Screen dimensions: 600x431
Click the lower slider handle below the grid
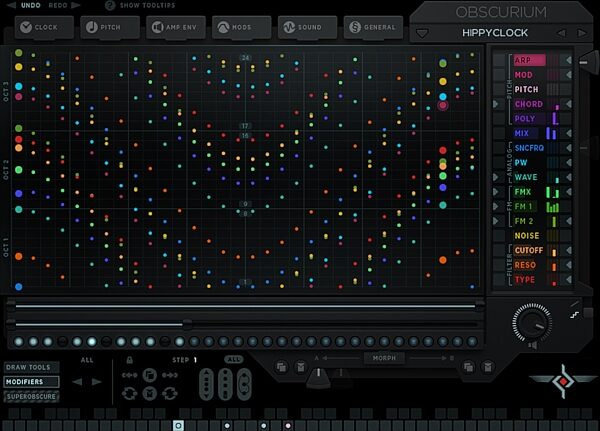tap(187, 325)
